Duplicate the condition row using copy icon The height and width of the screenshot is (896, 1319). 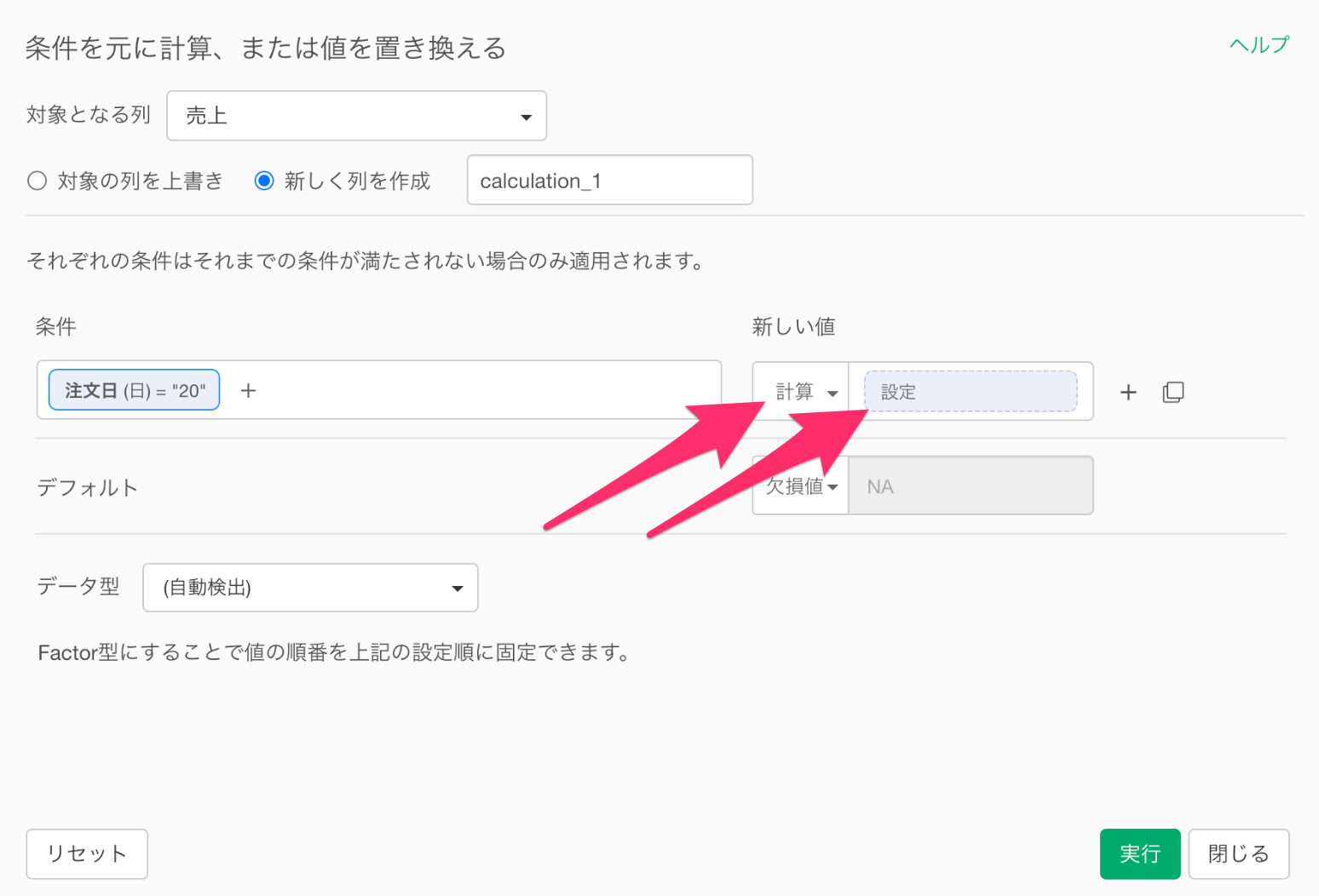tap(1173, 392)
